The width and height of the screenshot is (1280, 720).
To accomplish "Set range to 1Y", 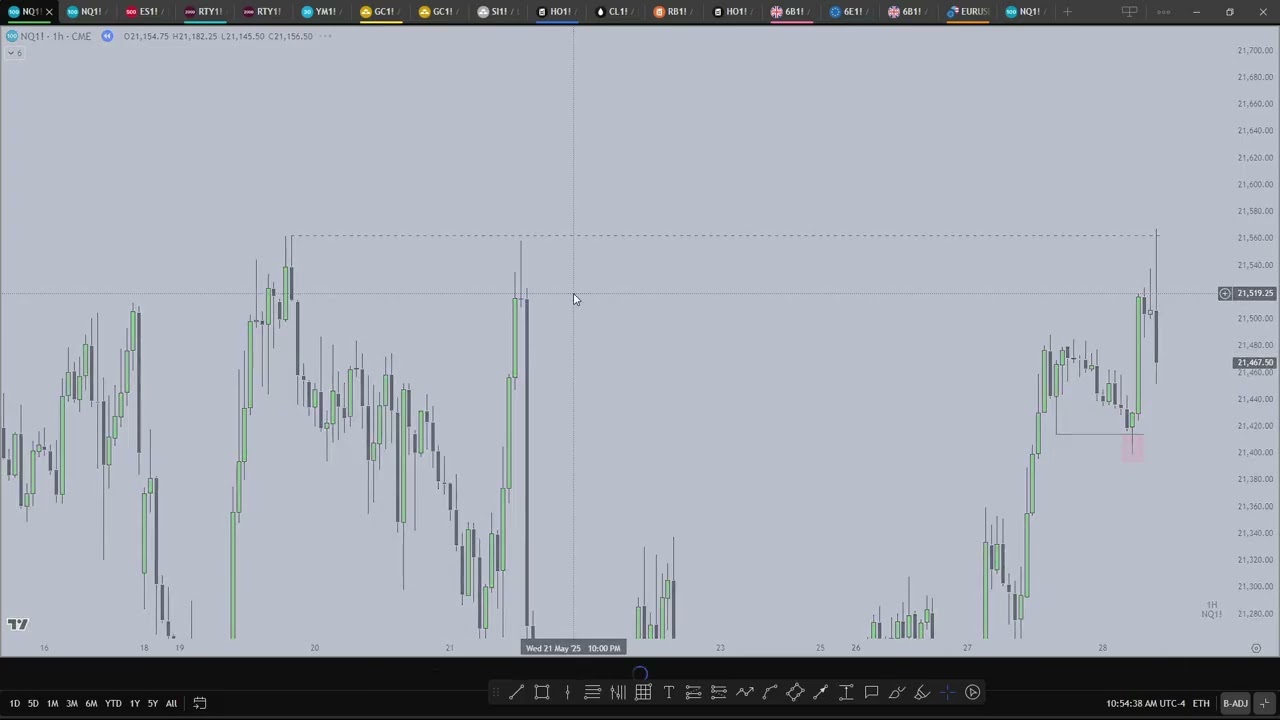I will (134, 703).
